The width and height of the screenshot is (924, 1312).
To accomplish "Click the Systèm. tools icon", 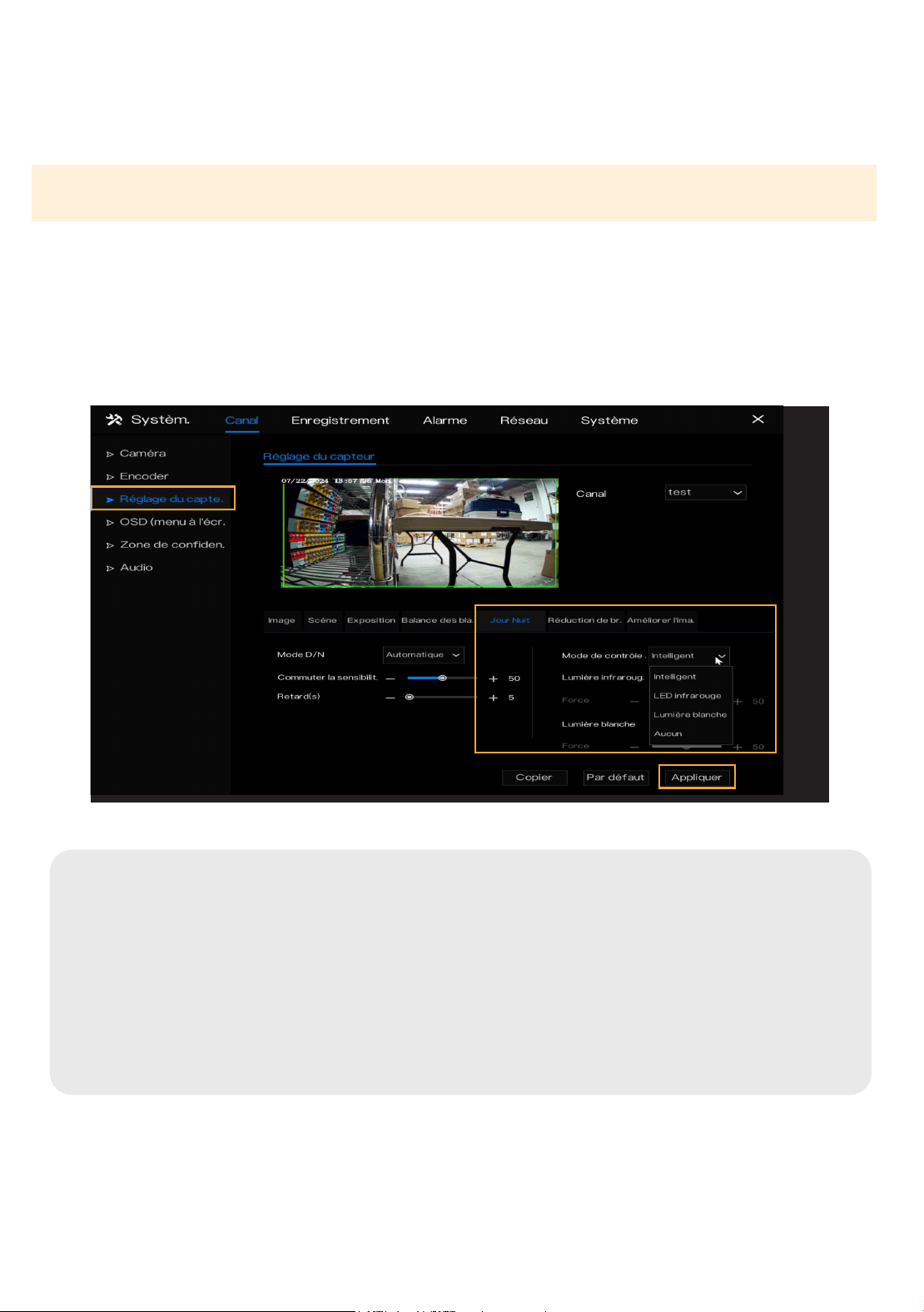I will [x=114, y=420].
